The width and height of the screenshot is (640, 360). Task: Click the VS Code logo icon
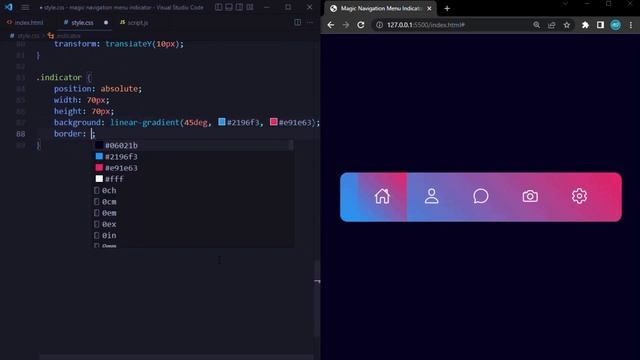pos(9,7)
